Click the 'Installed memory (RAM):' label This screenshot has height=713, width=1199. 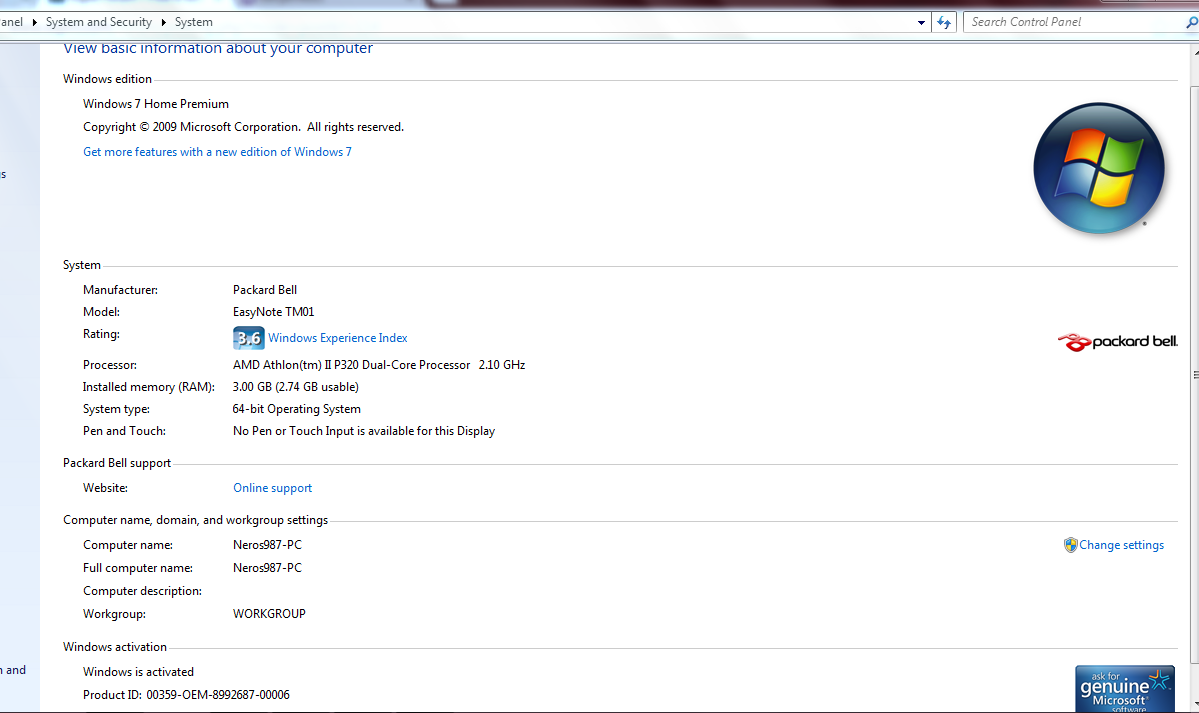[x=148, y=387]
